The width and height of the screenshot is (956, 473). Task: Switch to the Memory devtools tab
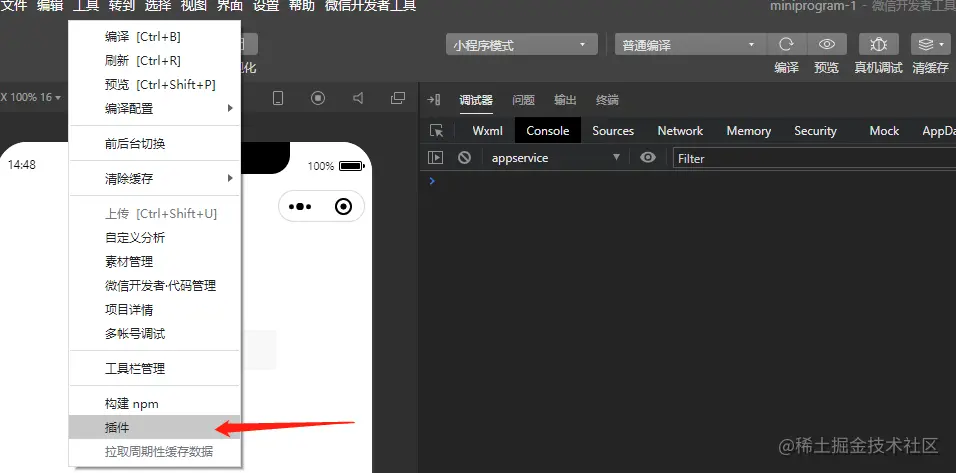[749, 131]
